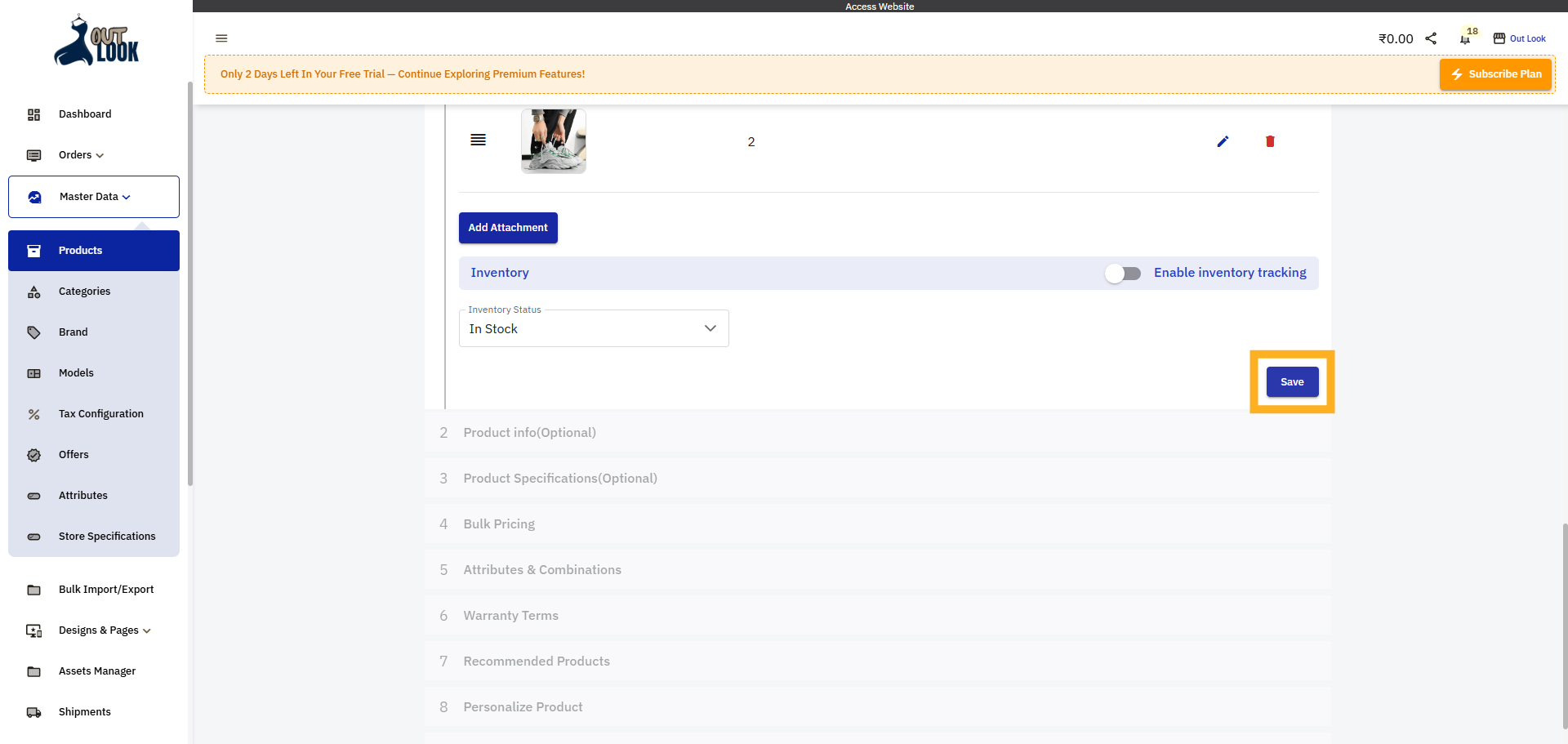Click the share icon in top bar
1568x744 pixels.
tap(1432, 38)
